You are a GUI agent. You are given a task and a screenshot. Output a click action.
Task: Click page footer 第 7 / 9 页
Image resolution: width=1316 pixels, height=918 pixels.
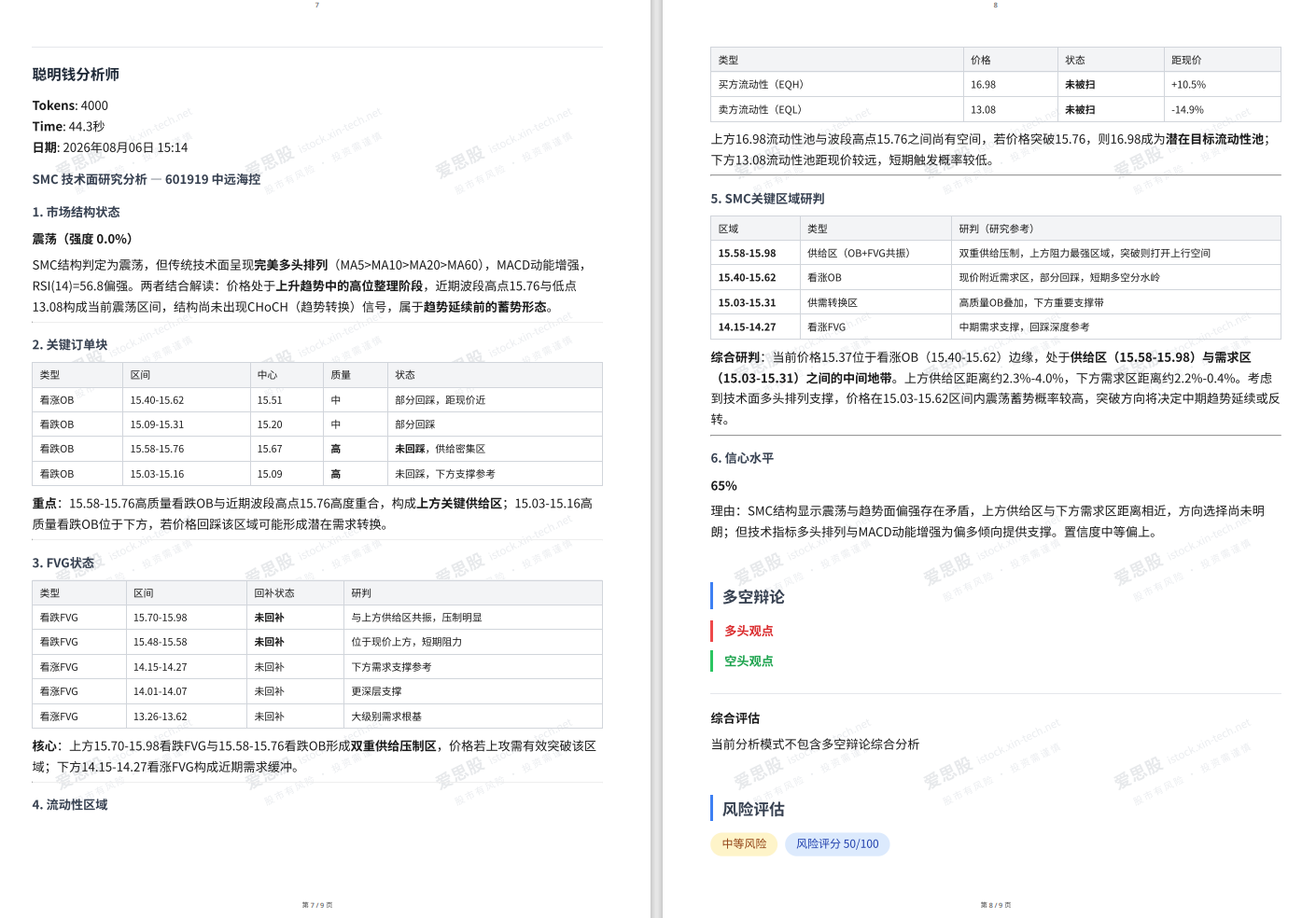click(x=317, y=905)
